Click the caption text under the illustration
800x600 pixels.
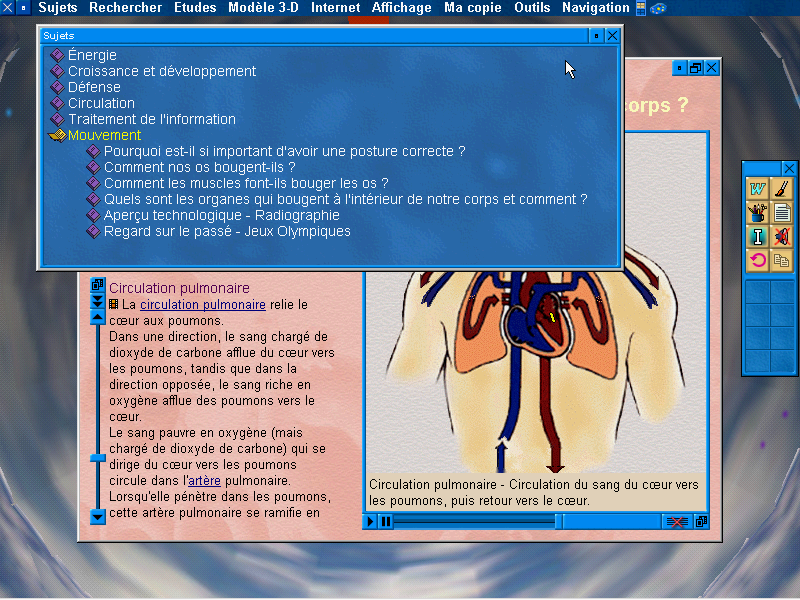(534, 492)
